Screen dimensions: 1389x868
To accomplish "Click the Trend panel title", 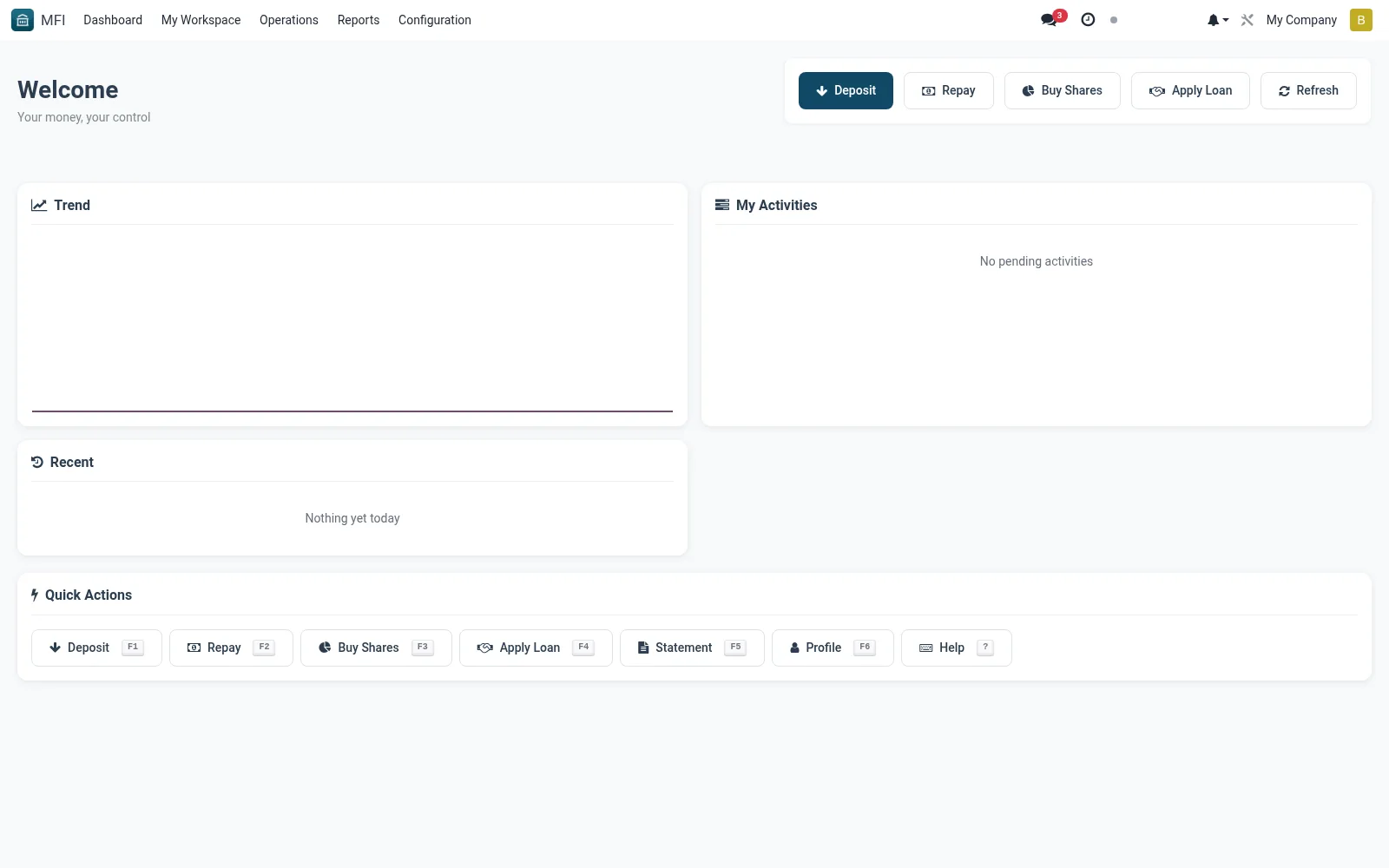I will click(x=72, y=205).
